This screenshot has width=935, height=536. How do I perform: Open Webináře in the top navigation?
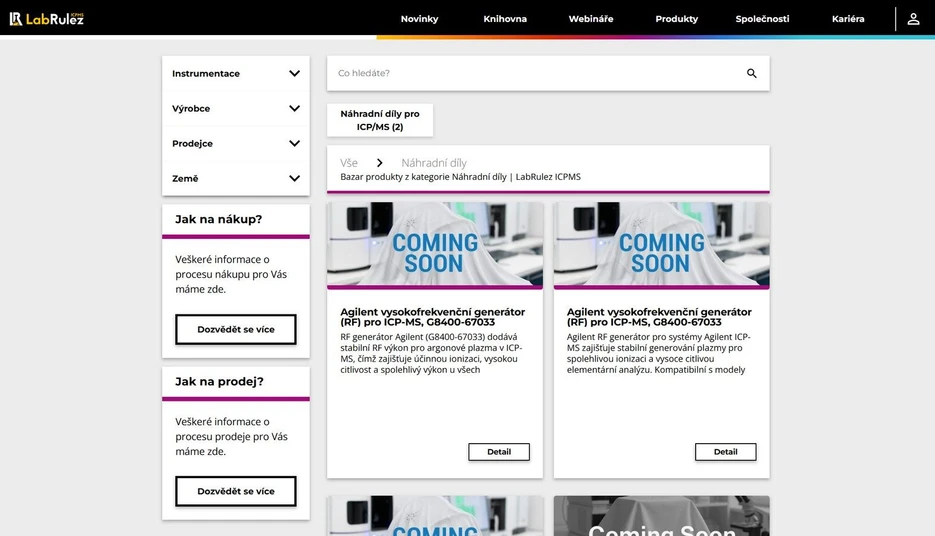[x=591, y=19]
